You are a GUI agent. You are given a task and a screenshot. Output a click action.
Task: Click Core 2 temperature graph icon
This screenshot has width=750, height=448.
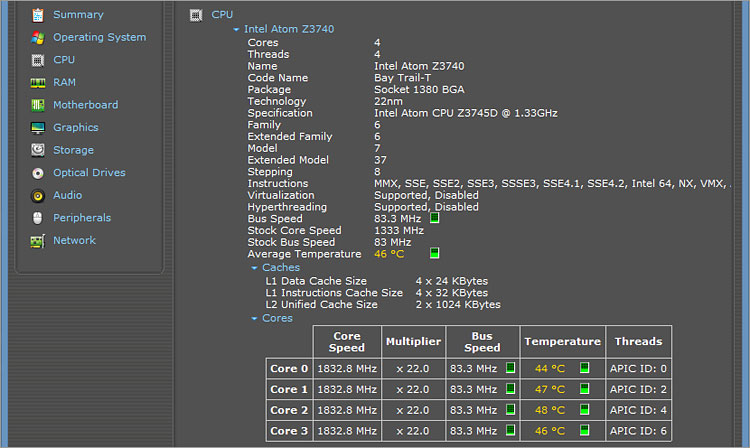point(584,409)
